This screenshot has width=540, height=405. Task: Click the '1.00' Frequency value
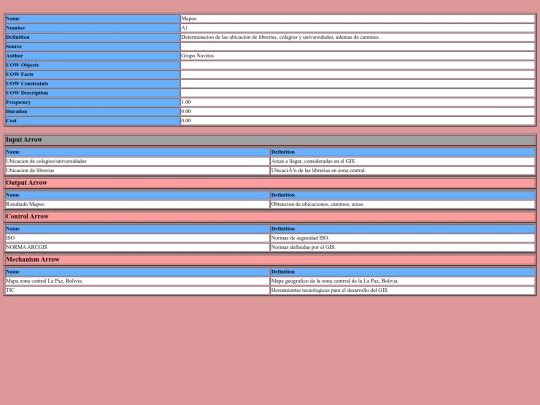point(357,102)
